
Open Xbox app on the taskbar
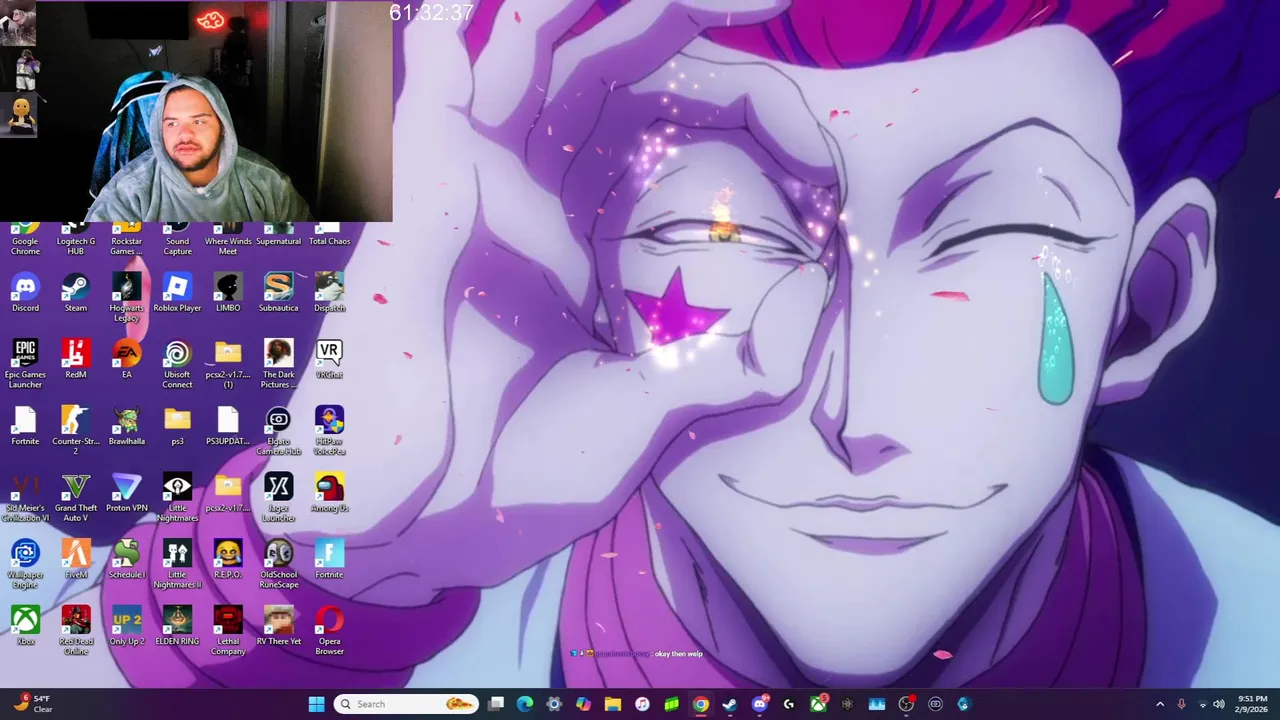coord(818,704)
